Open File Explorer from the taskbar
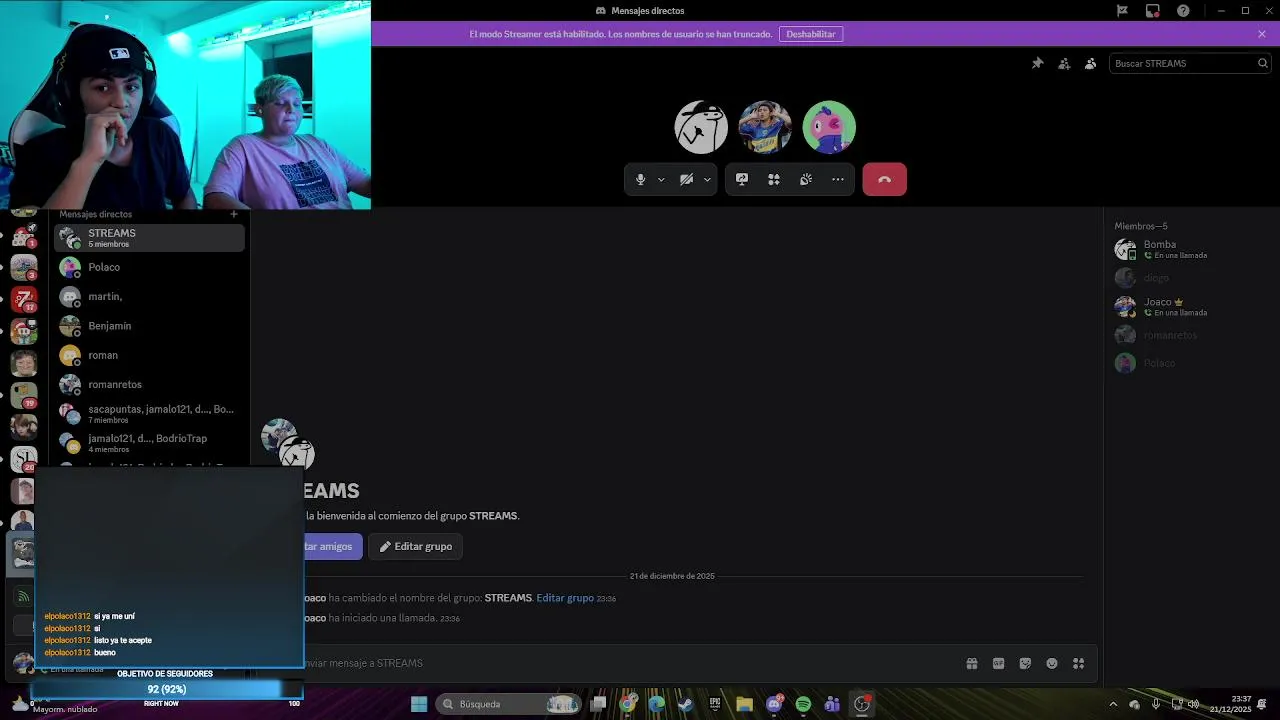Screen dimensions: 1280x720 coord(744,704)
